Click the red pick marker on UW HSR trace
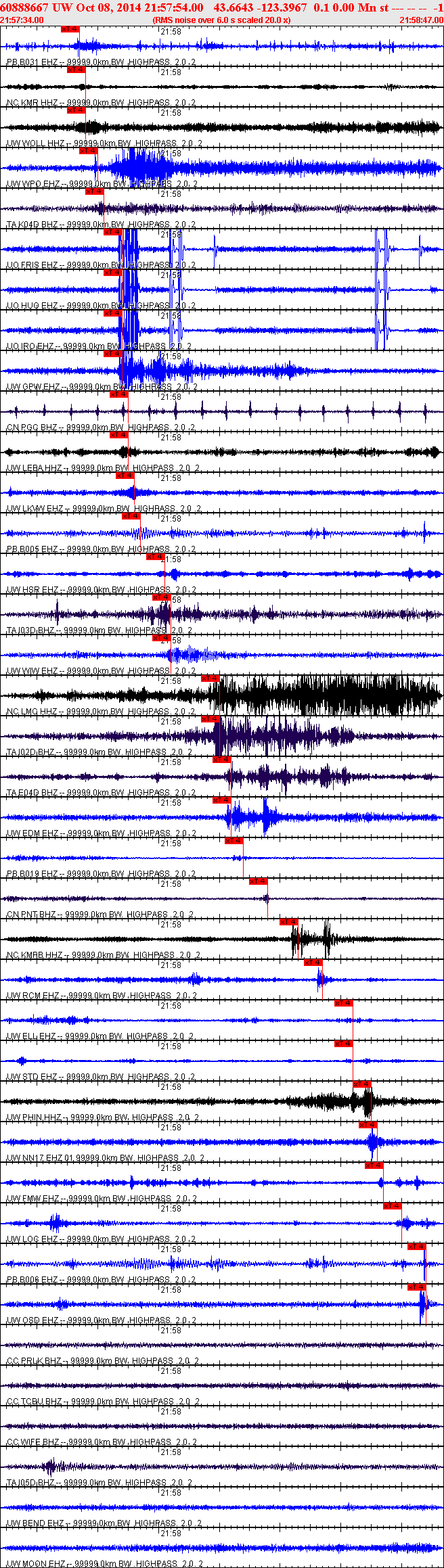 tap(155, 557)
